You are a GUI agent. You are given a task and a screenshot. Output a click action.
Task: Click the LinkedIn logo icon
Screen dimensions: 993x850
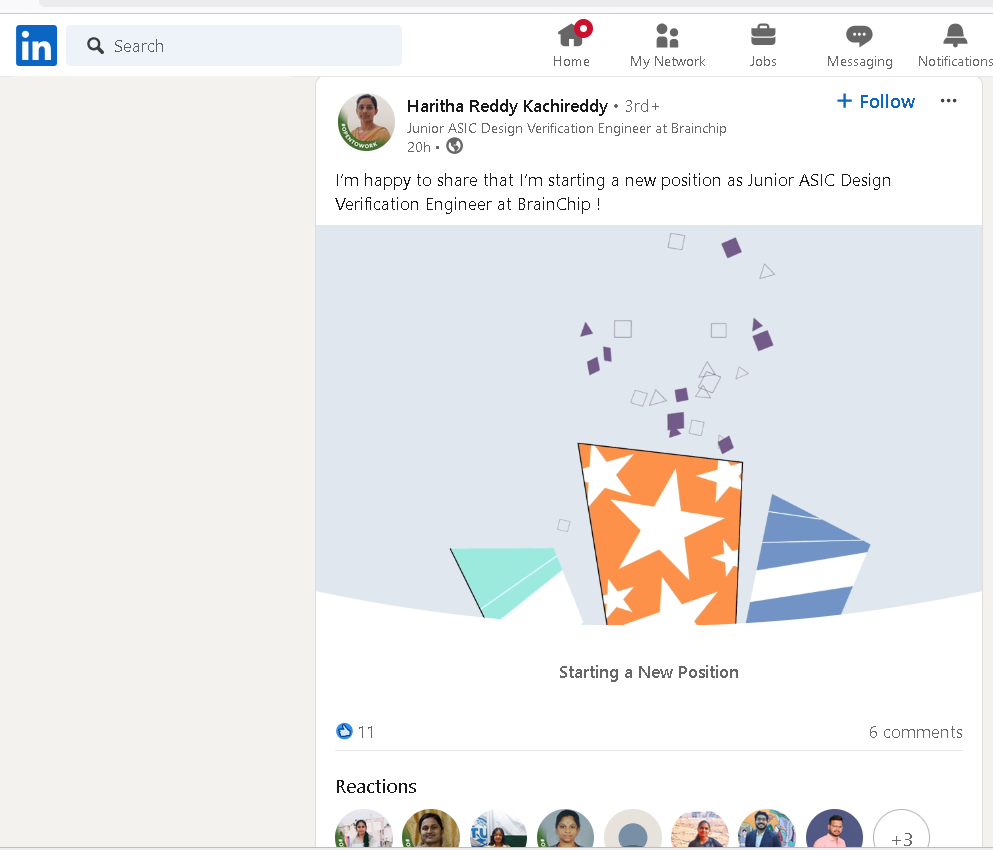tap(37, 46)
